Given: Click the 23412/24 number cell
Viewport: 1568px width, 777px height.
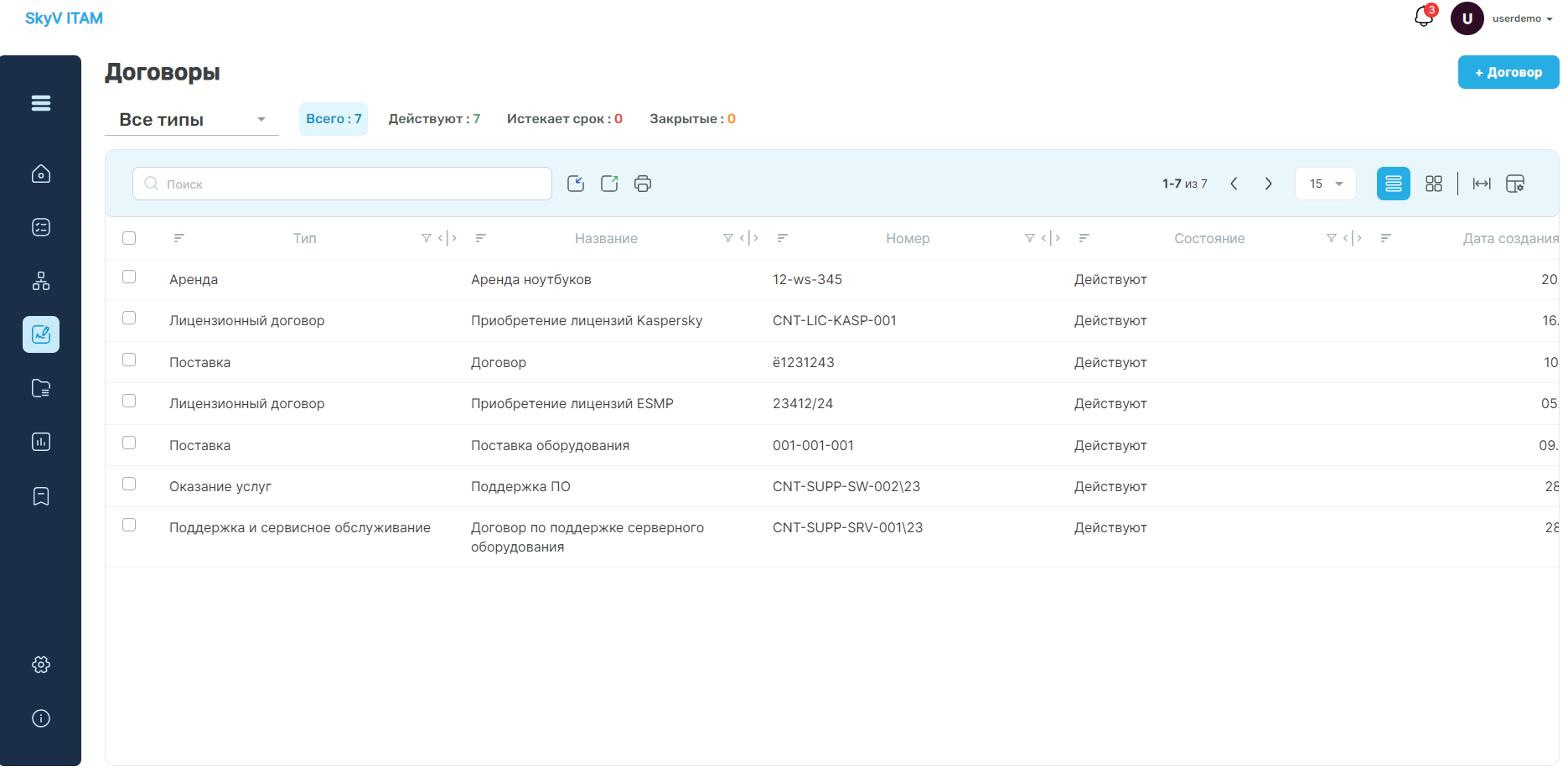Looking at the screenshot, I should point(803,404).
